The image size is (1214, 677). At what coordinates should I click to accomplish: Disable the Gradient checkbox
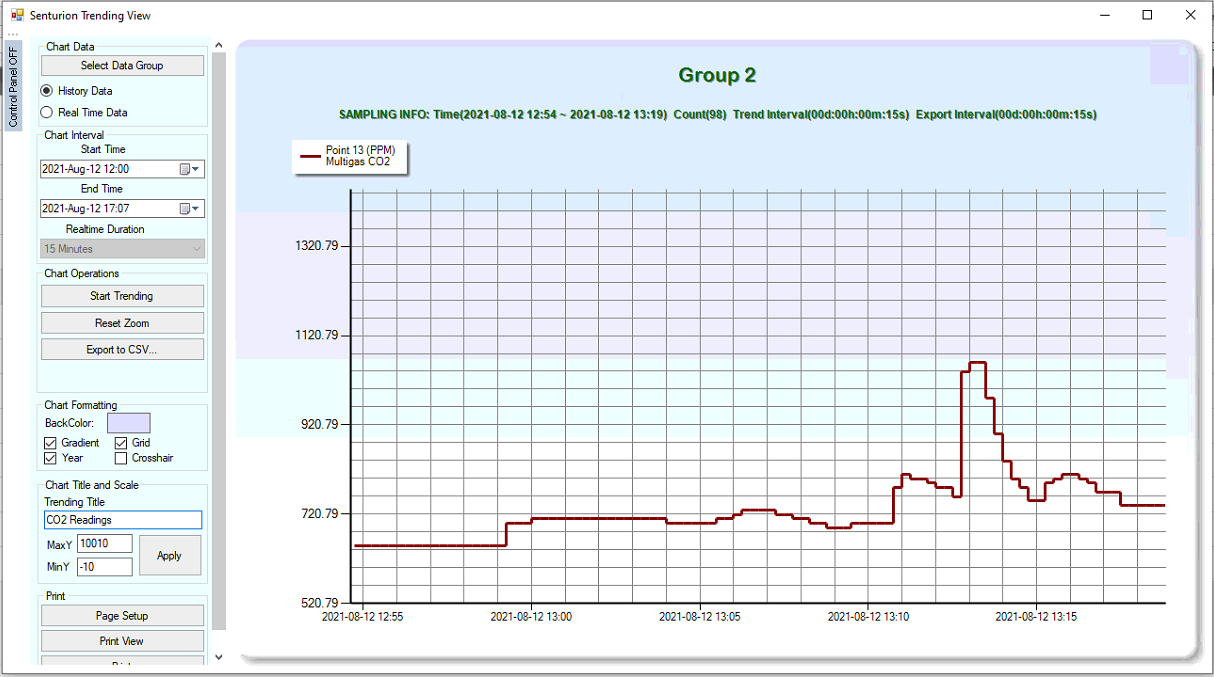[x=51, y=443]
